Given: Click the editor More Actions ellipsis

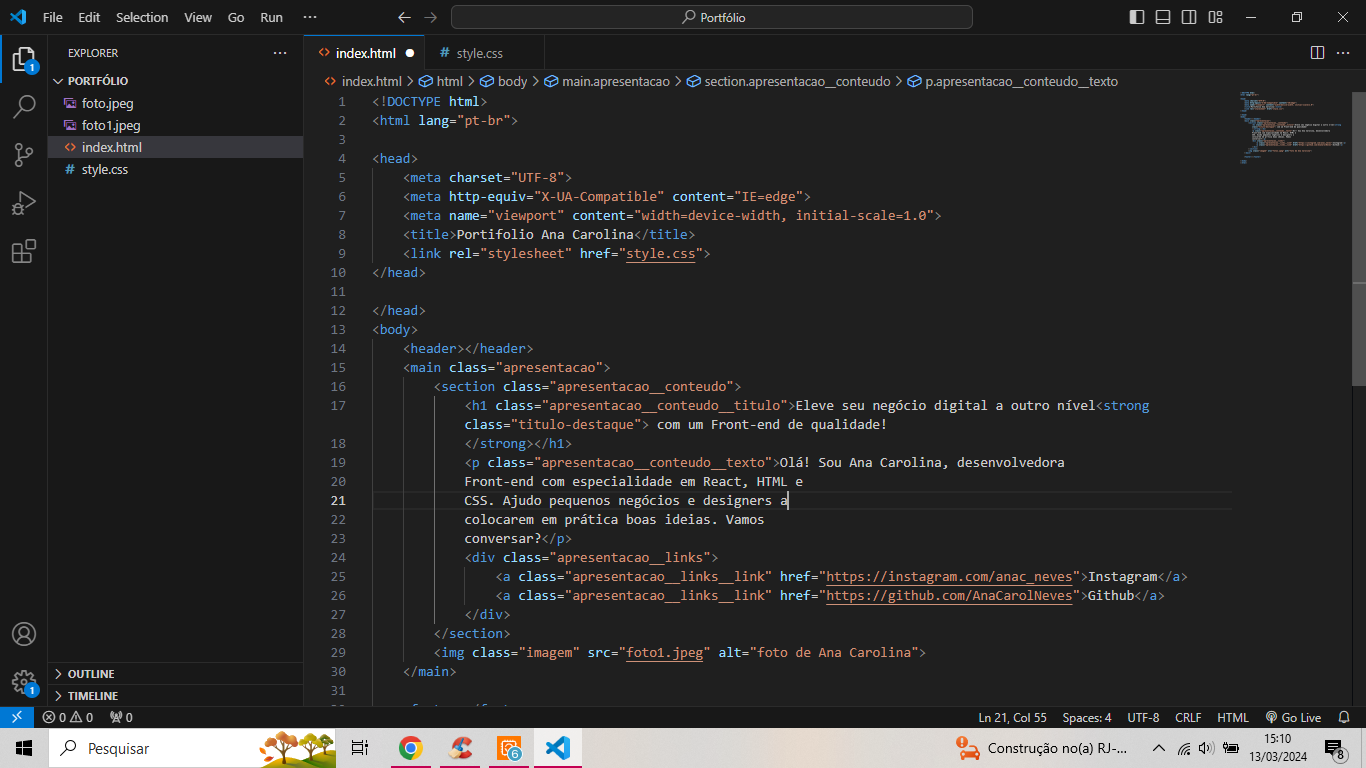Looking at the screenshot, I should click(x=1344, y=53).
